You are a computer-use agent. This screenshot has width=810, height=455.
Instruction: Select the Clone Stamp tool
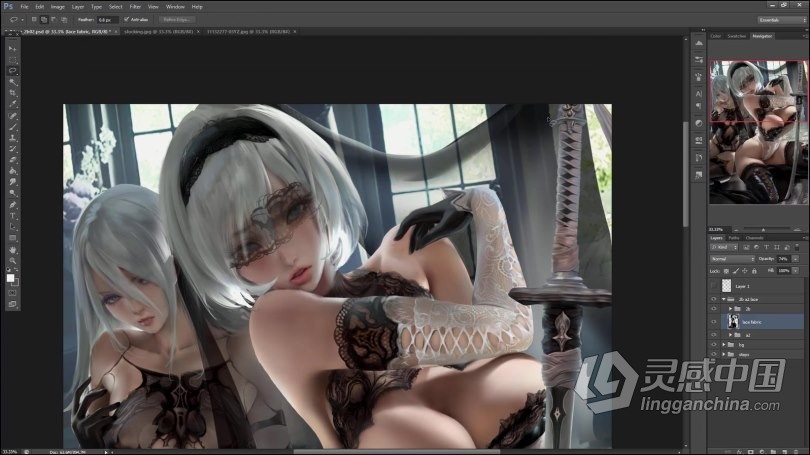12,138
